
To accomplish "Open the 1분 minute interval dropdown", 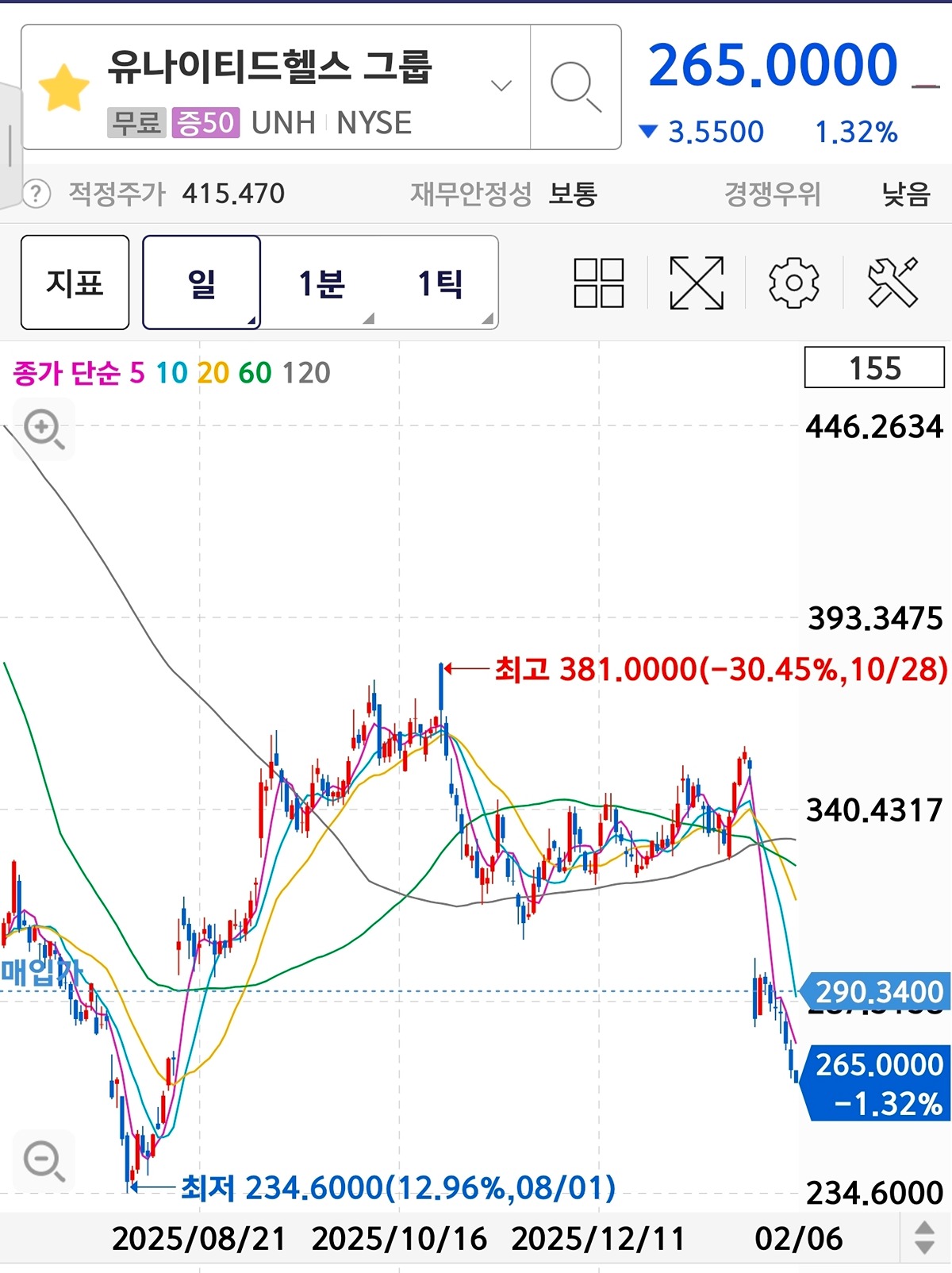I will click(321, 283).
